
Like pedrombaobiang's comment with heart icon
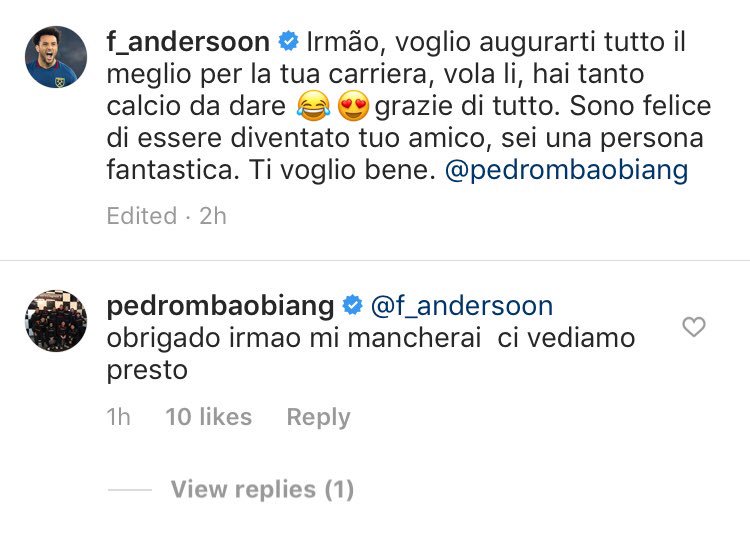pos(694,327)
